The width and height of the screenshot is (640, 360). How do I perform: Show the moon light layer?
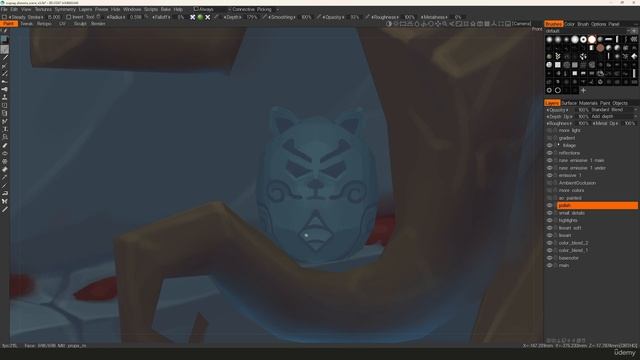[549, 131]
